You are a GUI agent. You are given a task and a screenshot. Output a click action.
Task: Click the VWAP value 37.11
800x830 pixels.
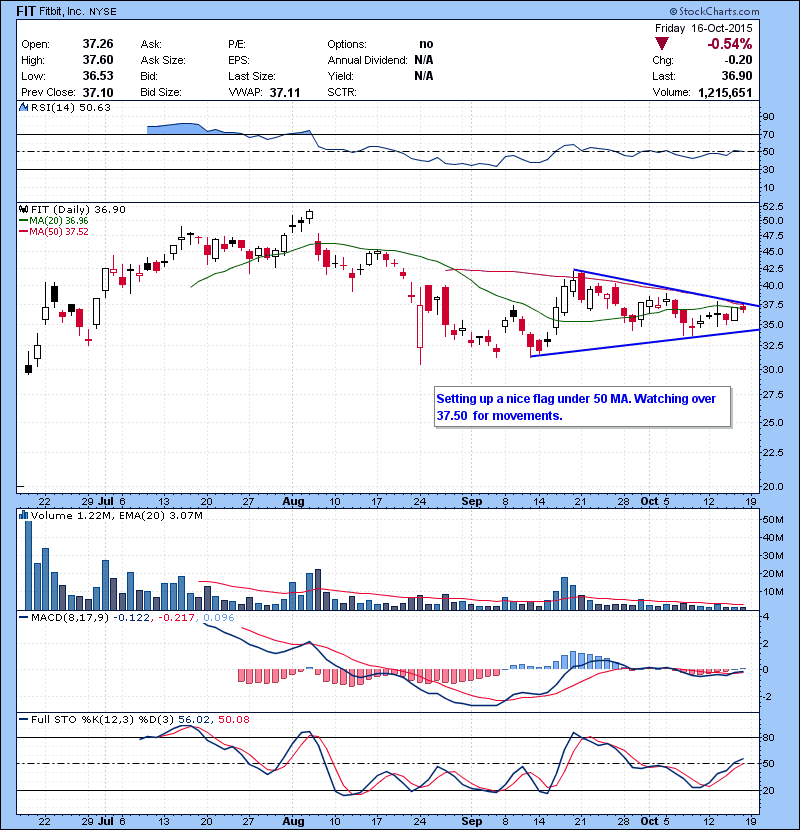285,93
